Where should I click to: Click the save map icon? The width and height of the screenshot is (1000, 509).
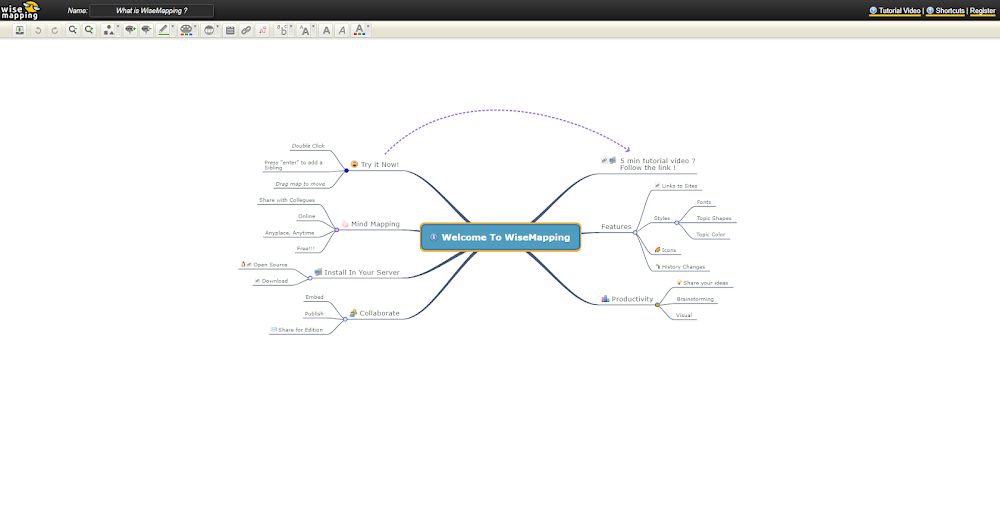coord(20,30)
